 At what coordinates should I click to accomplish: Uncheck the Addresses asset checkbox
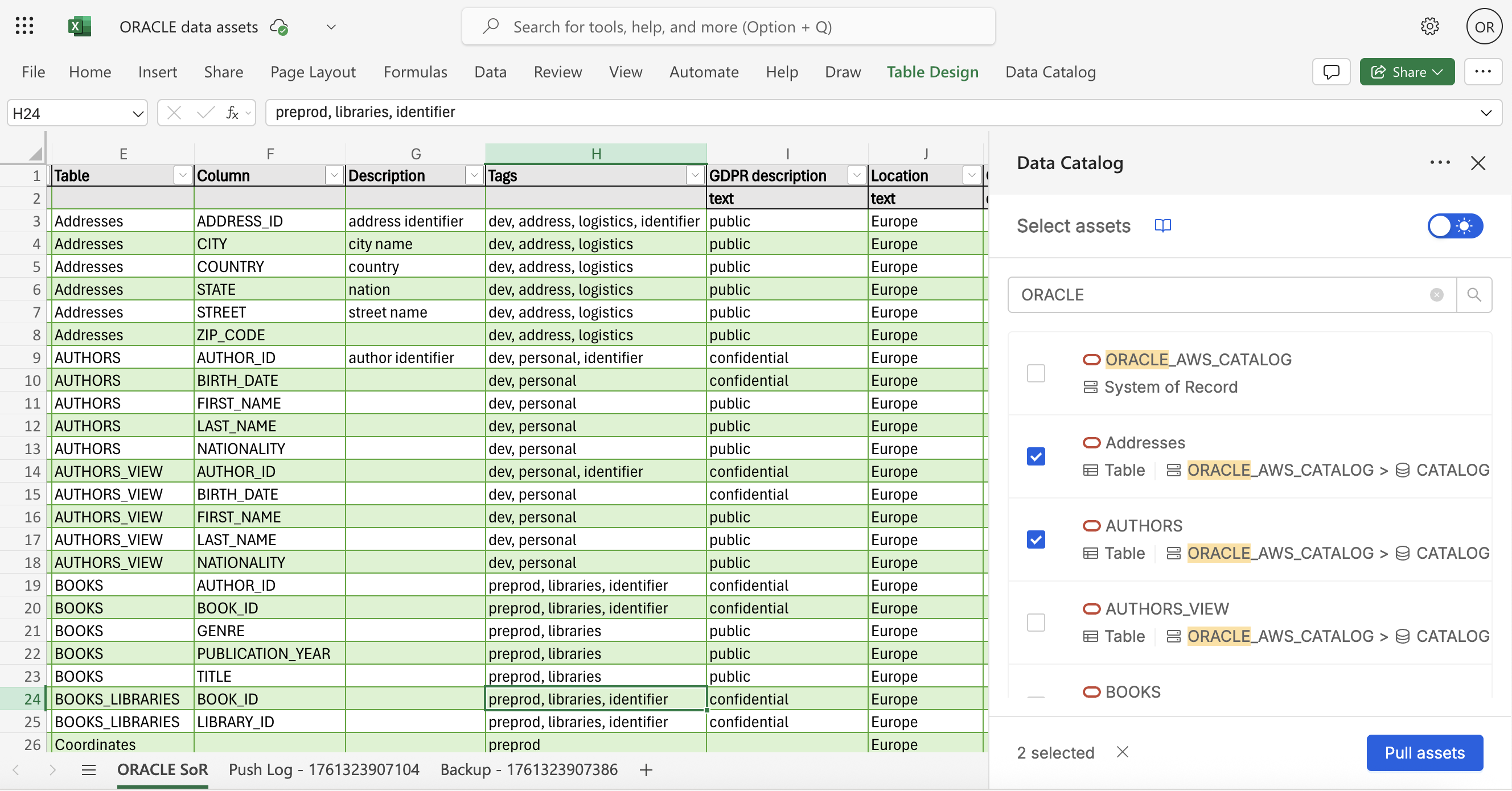pyautogui.click(x=1036, y=457)
